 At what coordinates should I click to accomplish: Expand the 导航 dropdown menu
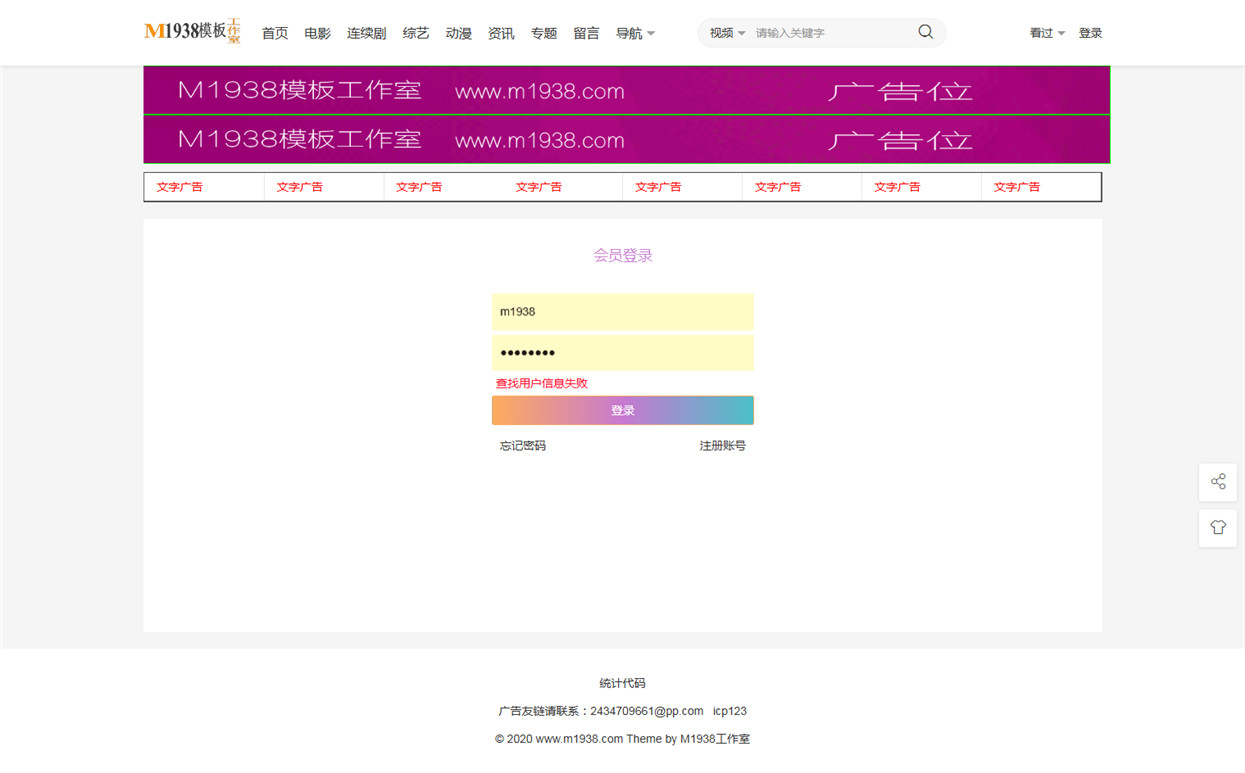pyautogui.click(x=636, y=33)
